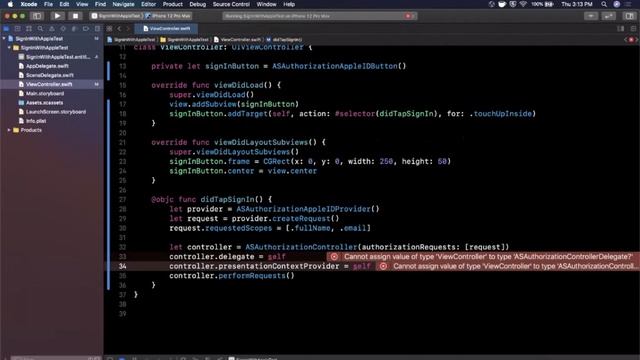Open Notification Center list icon

(629, 4)
